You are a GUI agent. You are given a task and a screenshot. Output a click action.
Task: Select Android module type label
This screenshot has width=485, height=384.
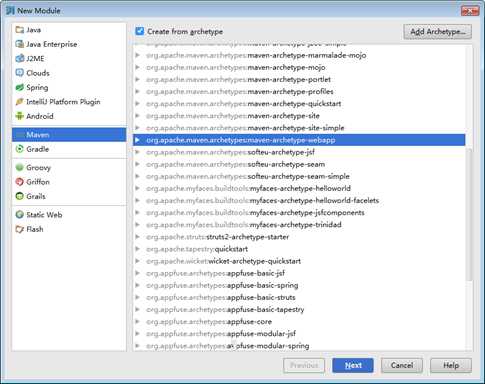[x=40, y=116]
